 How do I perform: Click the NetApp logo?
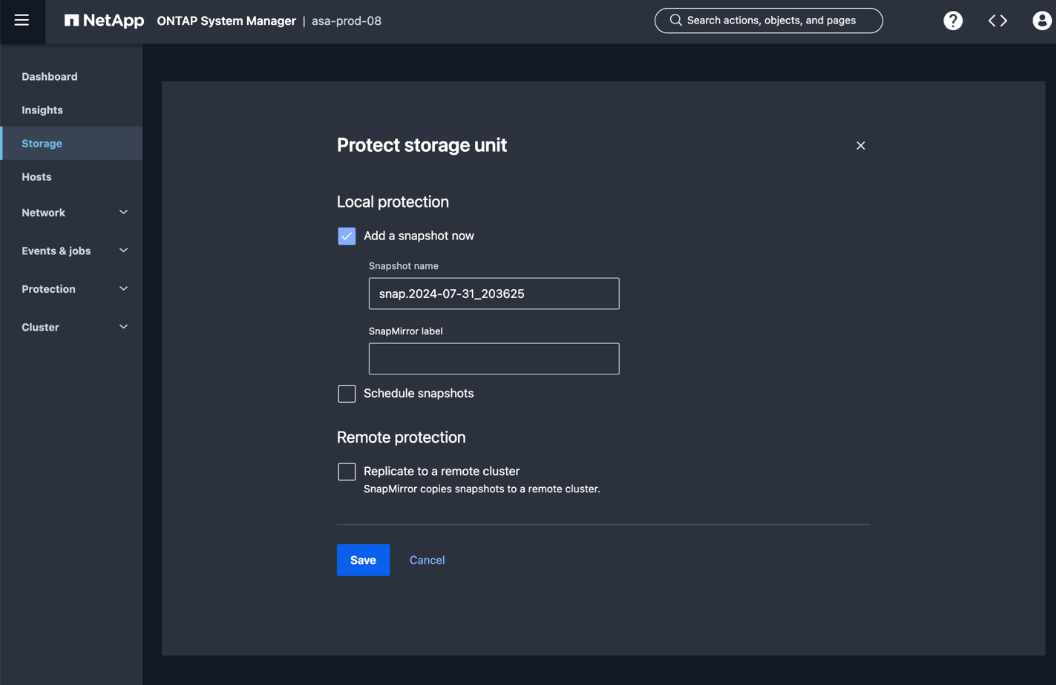click(x=104, y=21)
